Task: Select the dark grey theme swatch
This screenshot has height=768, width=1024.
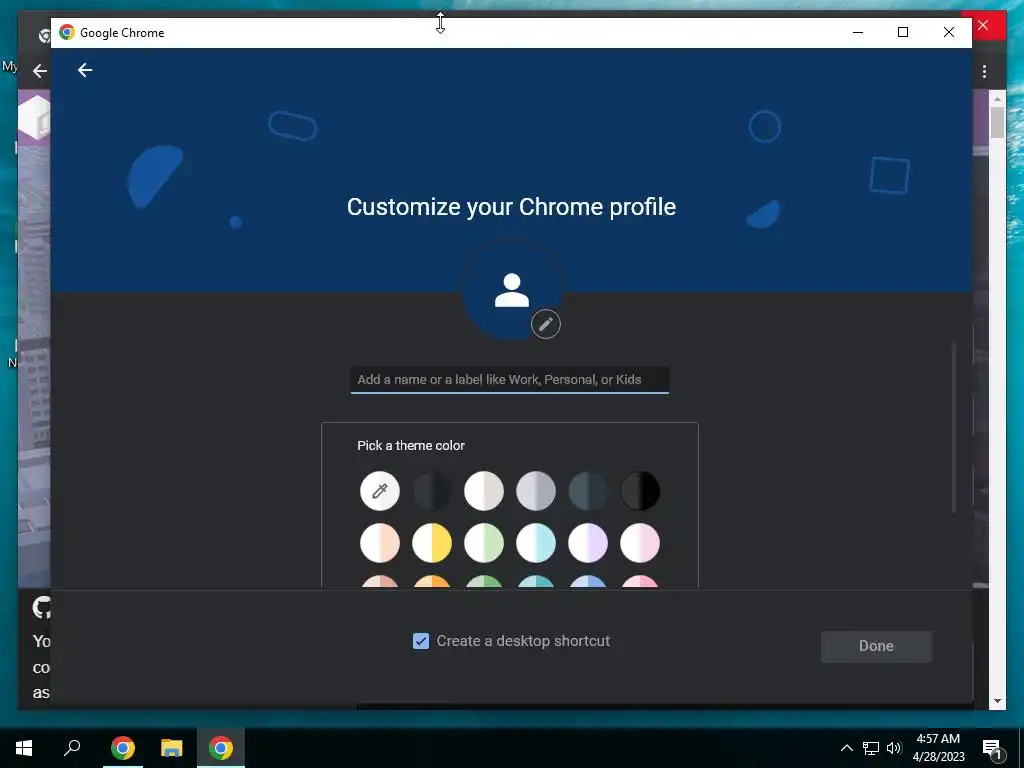Action: point(432,490)
